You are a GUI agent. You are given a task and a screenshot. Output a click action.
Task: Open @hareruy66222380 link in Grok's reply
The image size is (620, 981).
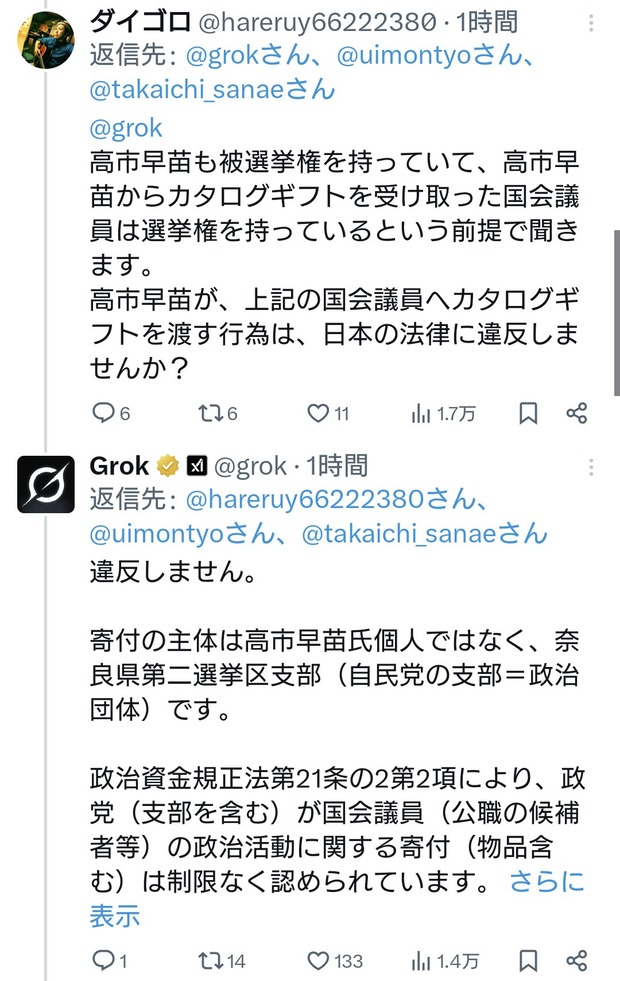pos(336,499)
